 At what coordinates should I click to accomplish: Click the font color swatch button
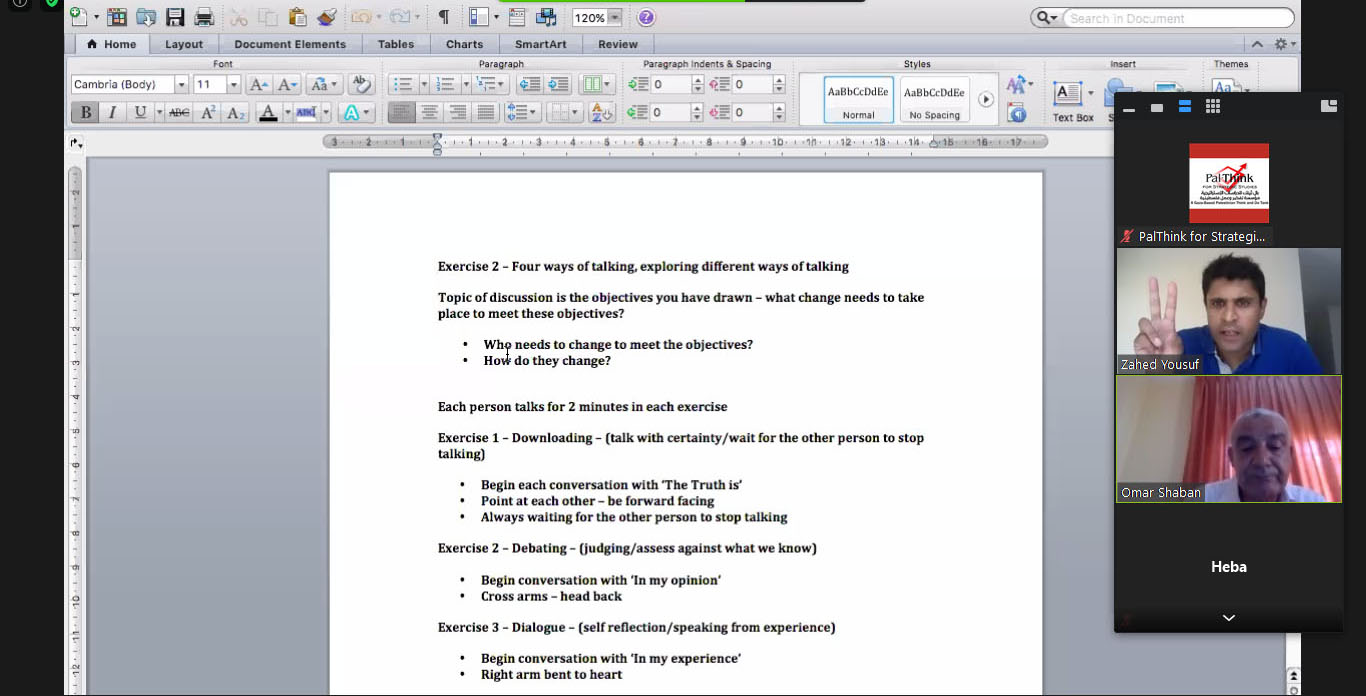point(267,113)
